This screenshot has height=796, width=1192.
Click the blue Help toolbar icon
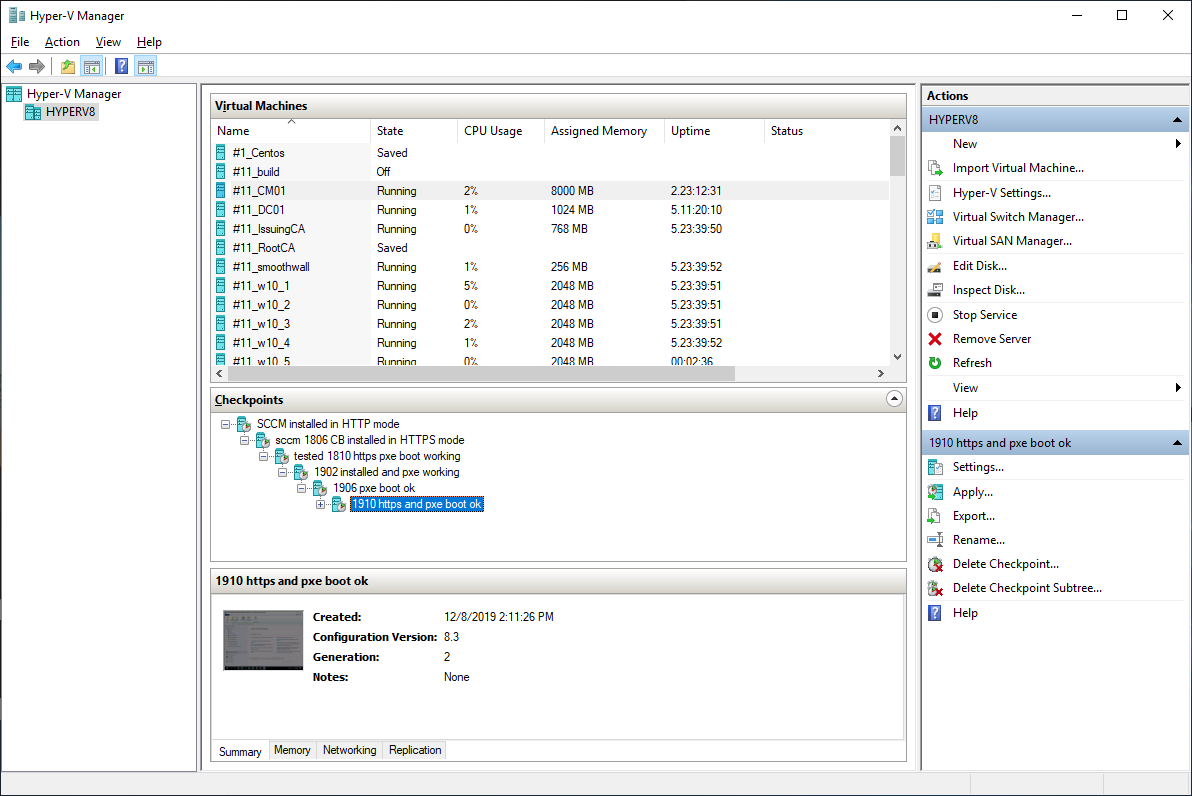click(122, 67)
